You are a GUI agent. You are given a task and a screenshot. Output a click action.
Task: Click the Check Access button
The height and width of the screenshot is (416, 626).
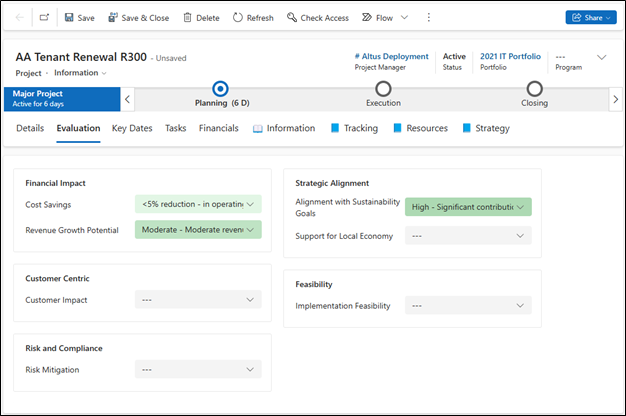click(x=317, y=17)
